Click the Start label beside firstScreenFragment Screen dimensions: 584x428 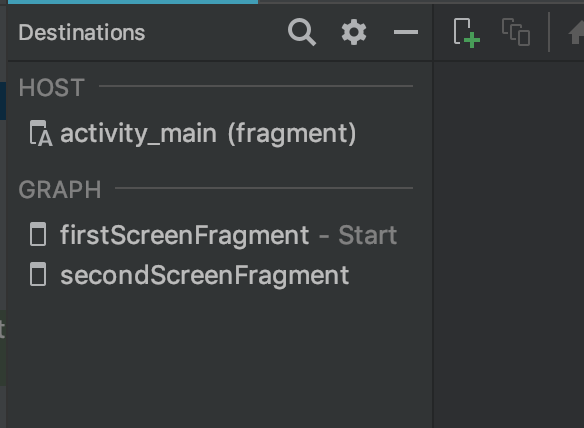tap(367, 235)
